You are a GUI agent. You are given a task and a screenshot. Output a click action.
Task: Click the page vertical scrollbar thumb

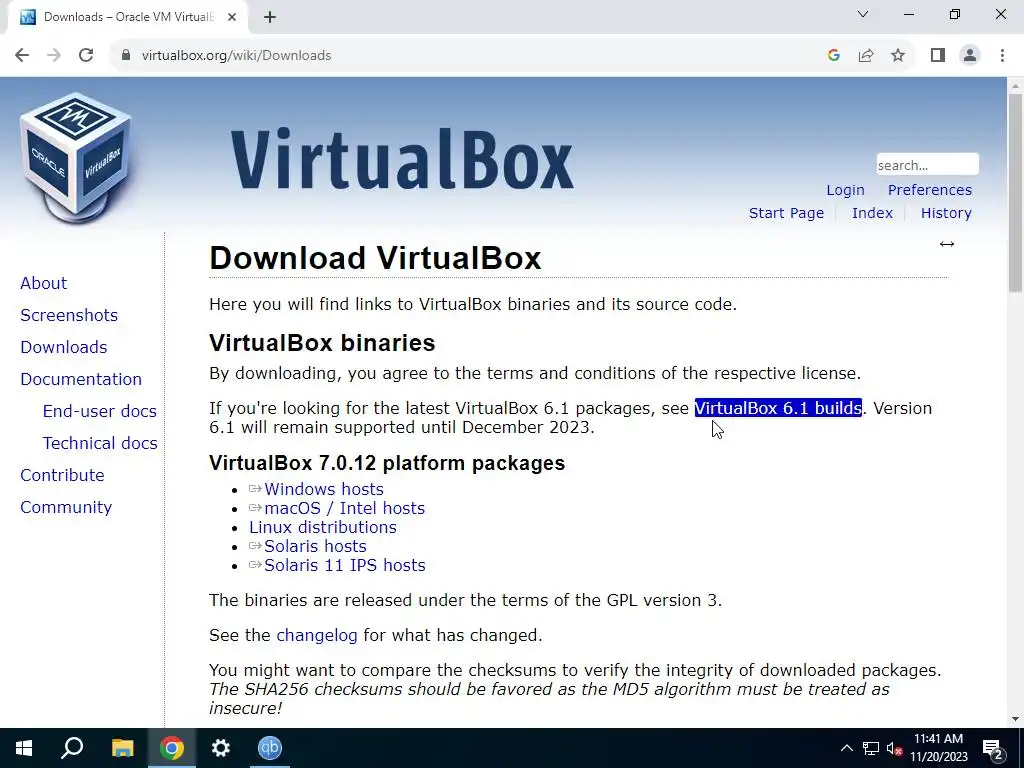[1015, 192]
